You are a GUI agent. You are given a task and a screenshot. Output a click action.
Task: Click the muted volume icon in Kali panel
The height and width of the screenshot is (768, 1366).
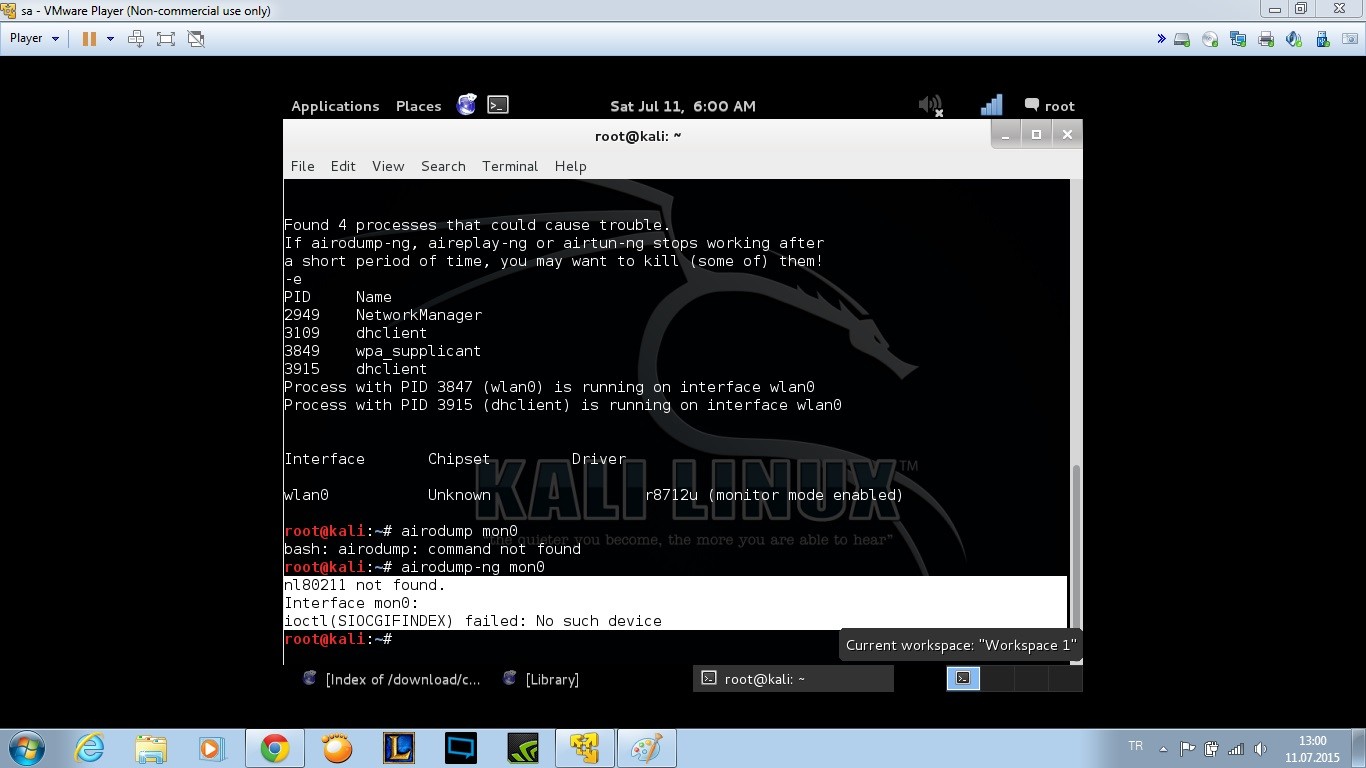[x=931, y=105]
